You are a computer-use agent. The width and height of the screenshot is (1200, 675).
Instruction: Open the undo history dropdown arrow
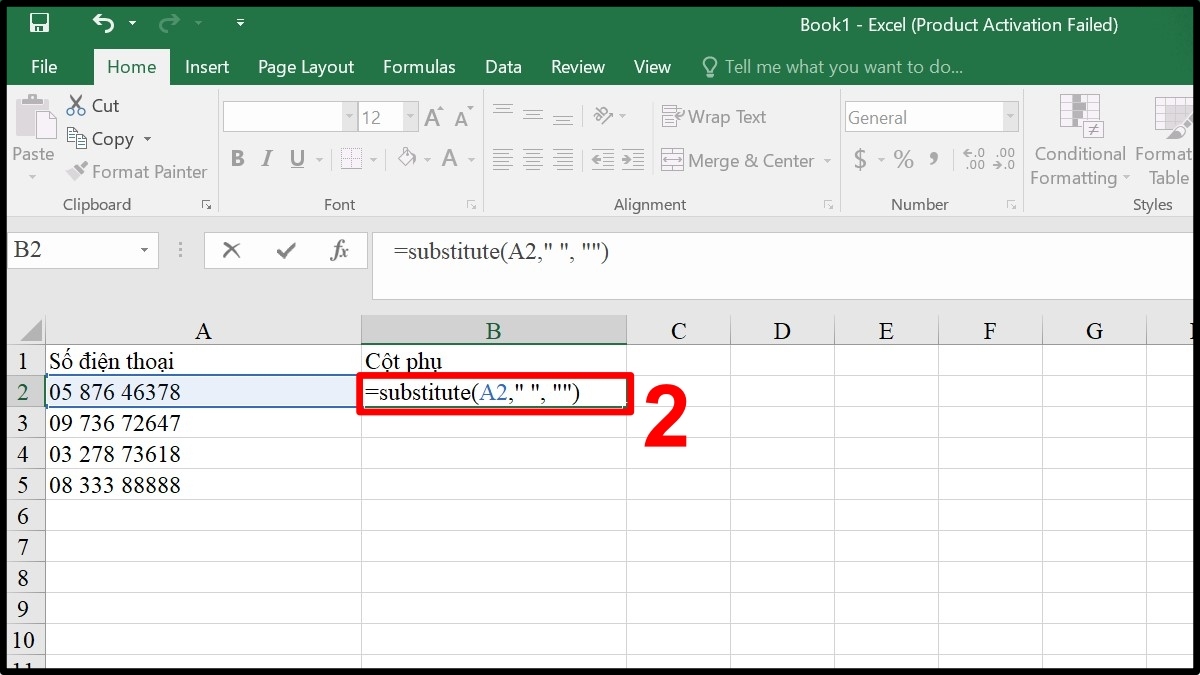tap(132, 24)
